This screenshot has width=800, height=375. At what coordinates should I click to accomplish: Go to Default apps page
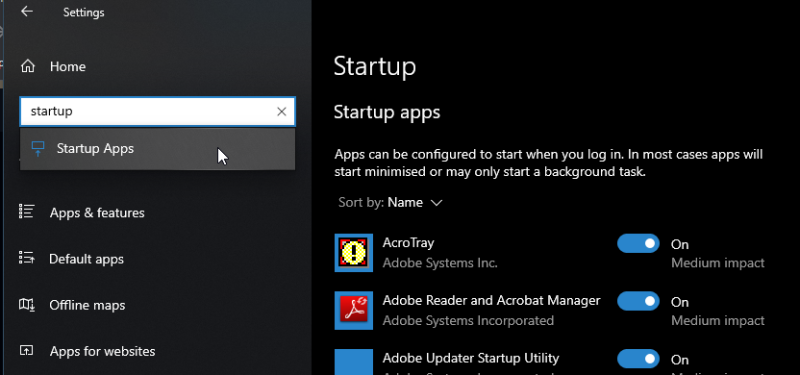[x=86, y=259]
